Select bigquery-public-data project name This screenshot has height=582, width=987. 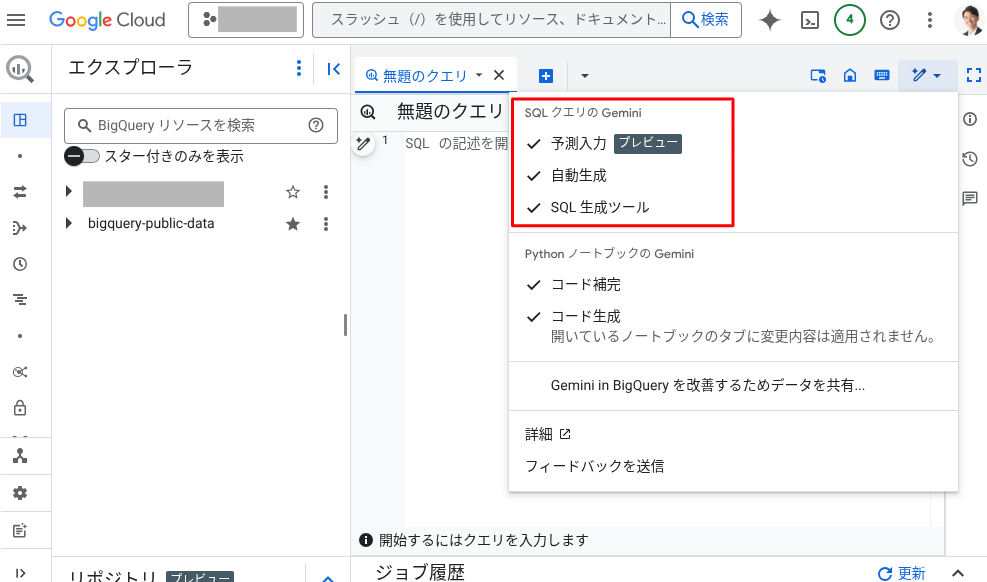click(x=151, y=223)
